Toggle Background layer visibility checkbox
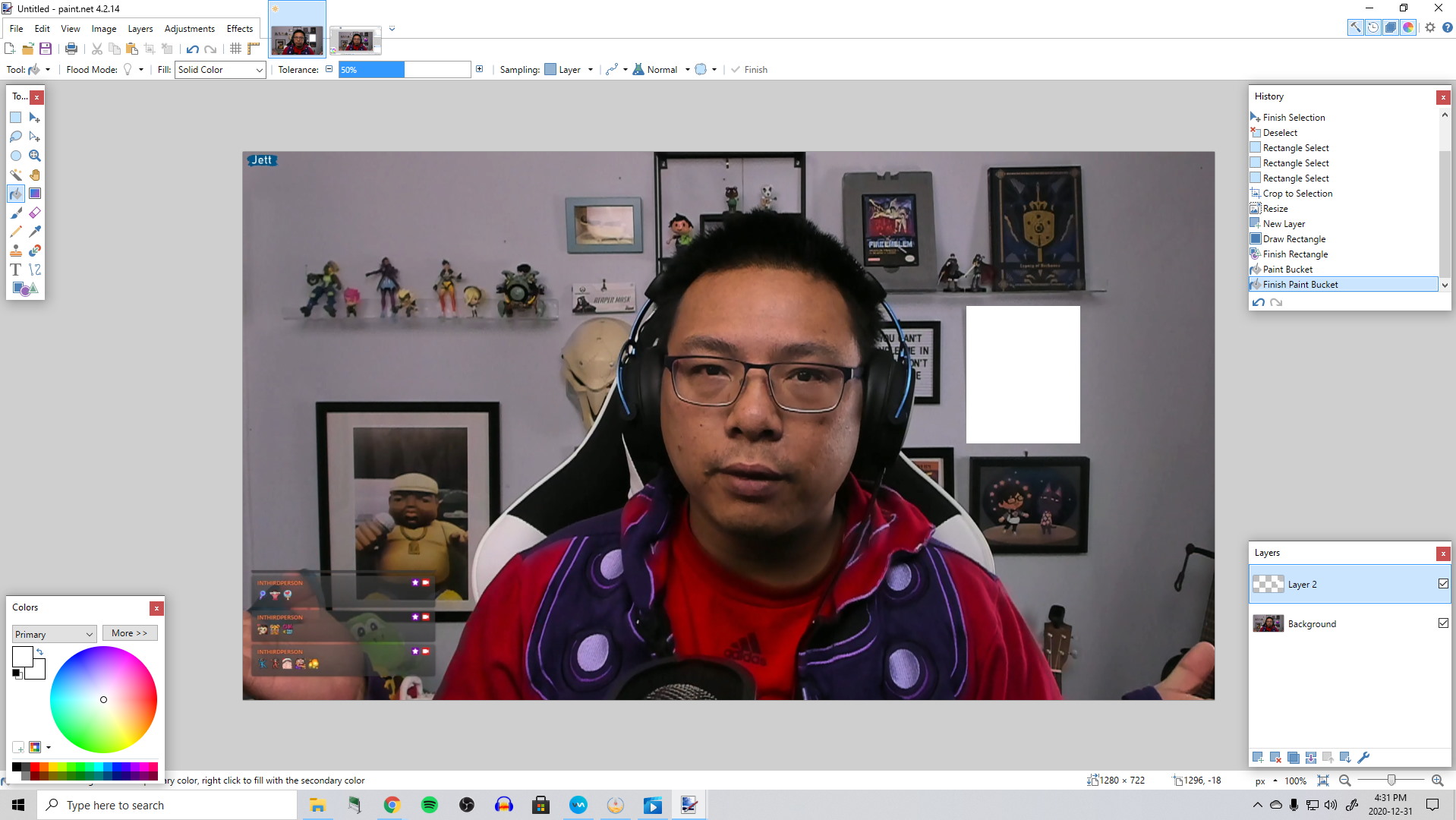 click(1443, 623)
